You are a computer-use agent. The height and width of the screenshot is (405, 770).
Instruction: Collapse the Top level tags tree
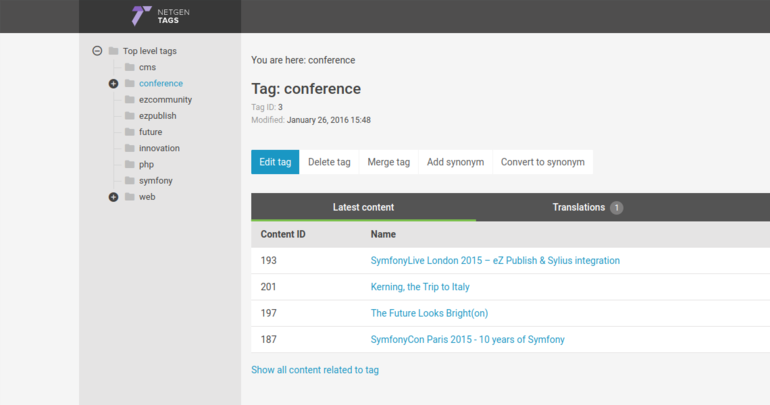97,51
